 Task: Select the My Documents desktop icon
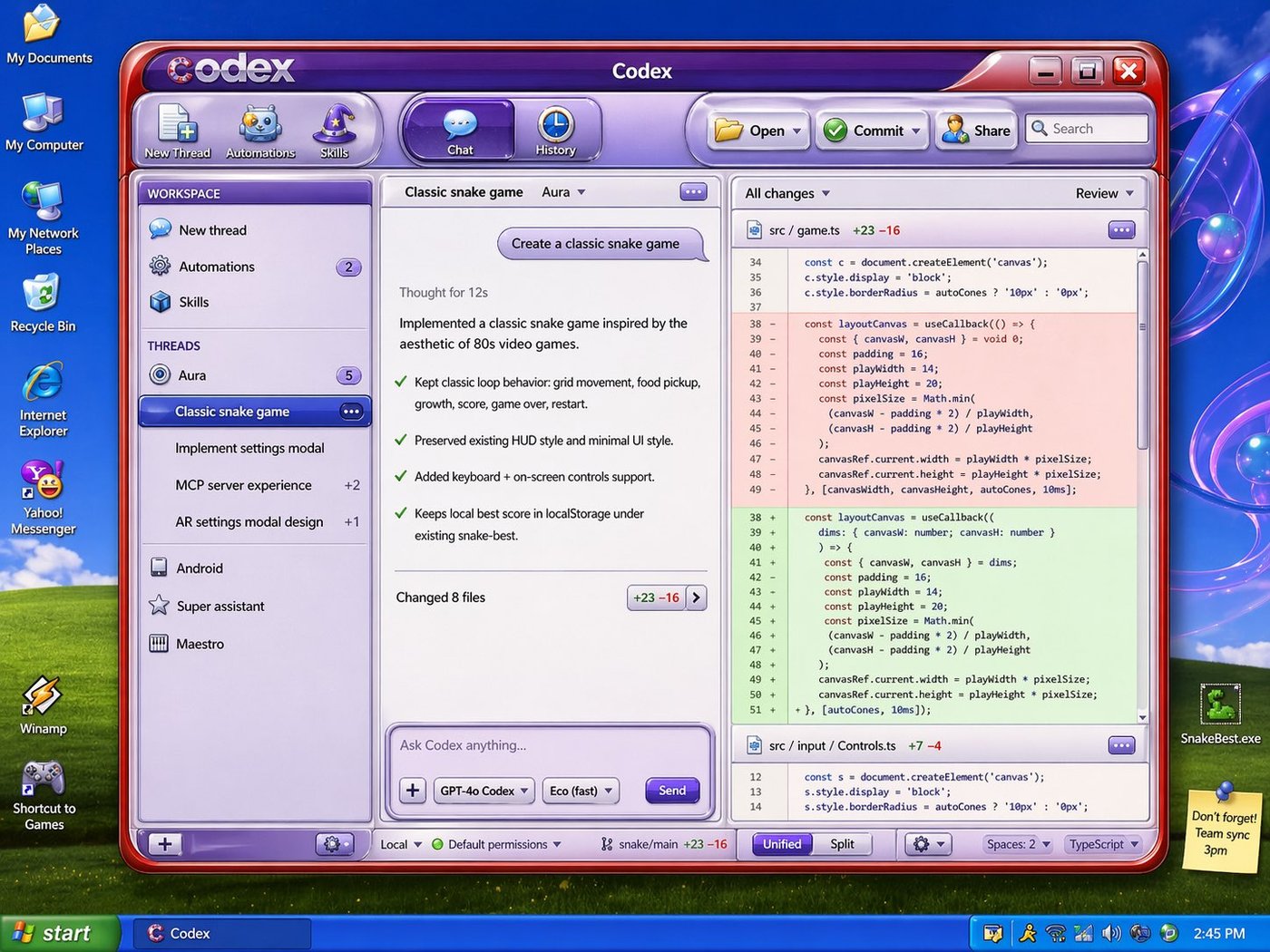coord(49,35)
